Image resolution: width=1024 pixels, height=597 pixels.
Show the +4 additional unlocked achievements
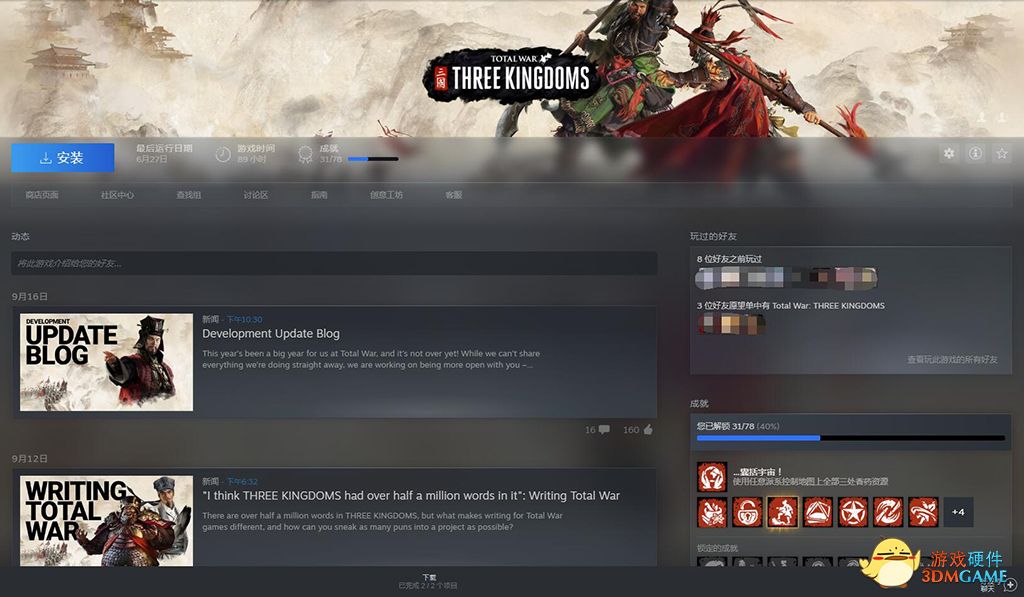[x=958, y=512]
